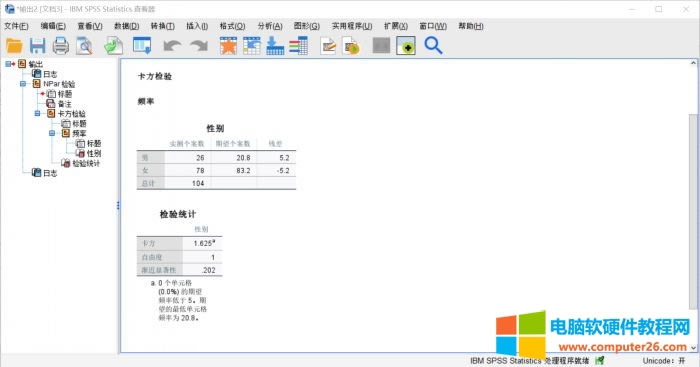
Task: Open the 格式(O) menu
Action: [232, 26]
